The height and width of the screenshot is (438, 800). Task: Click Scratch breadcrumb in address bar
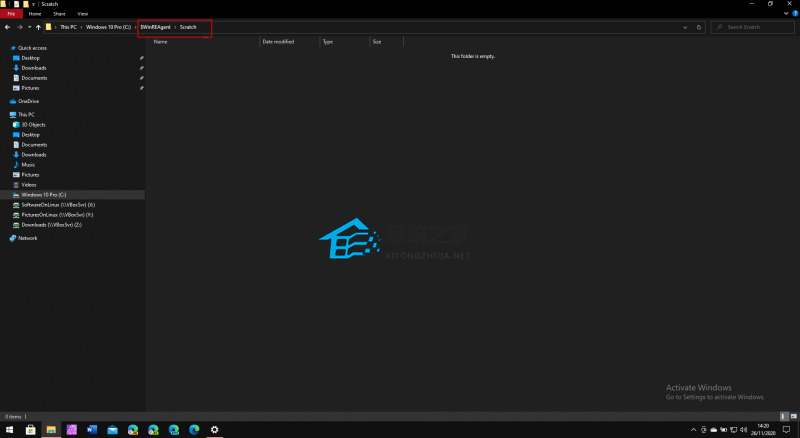tap(188, 27)
